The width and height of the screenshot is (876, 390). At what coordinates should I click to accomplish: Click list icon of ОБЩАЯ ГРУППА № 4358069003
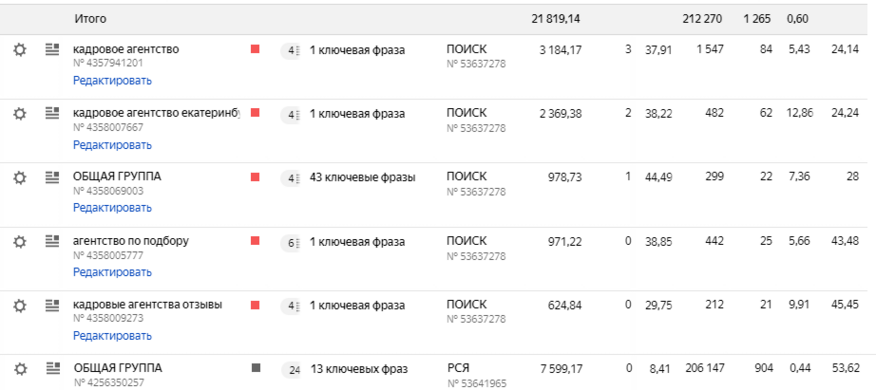pyautogui.click(x=52, y=177)
